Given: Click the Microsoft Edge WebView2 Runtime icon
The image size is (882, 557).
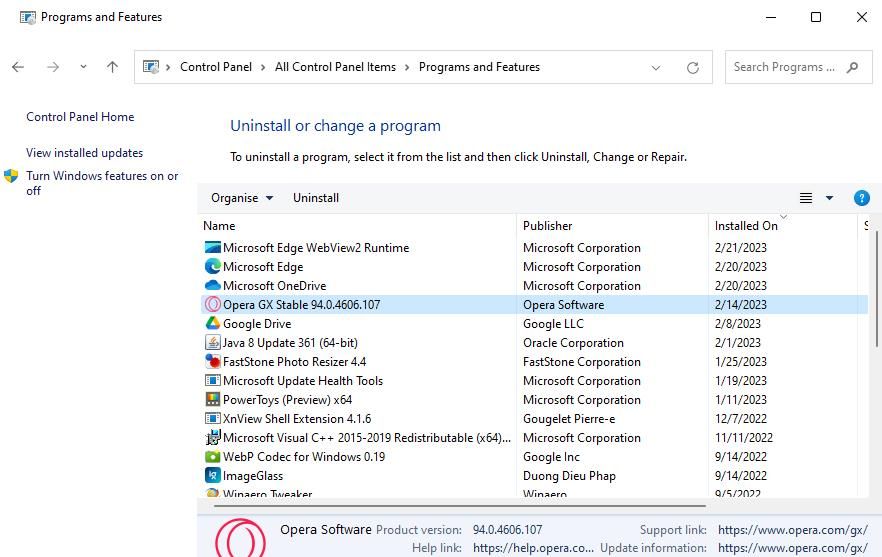Looking at the screenshot, I should (213, 248).
